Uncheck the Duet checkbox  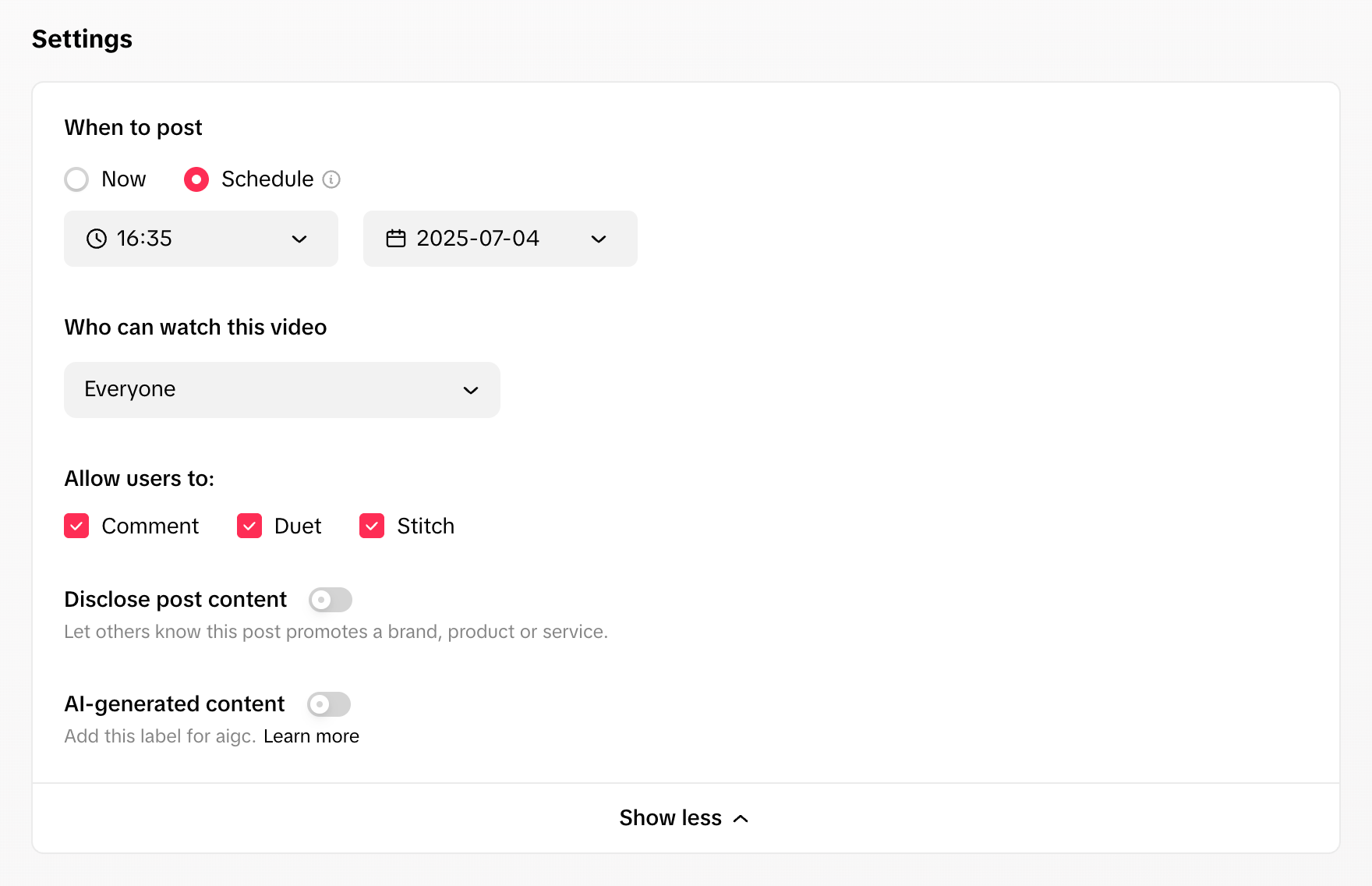[249, 526]
